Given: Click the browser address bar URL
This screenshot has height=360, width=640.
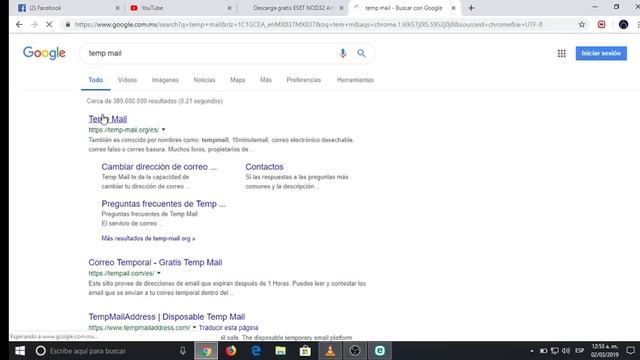Looking at the screenshot, I should point(309,24).
